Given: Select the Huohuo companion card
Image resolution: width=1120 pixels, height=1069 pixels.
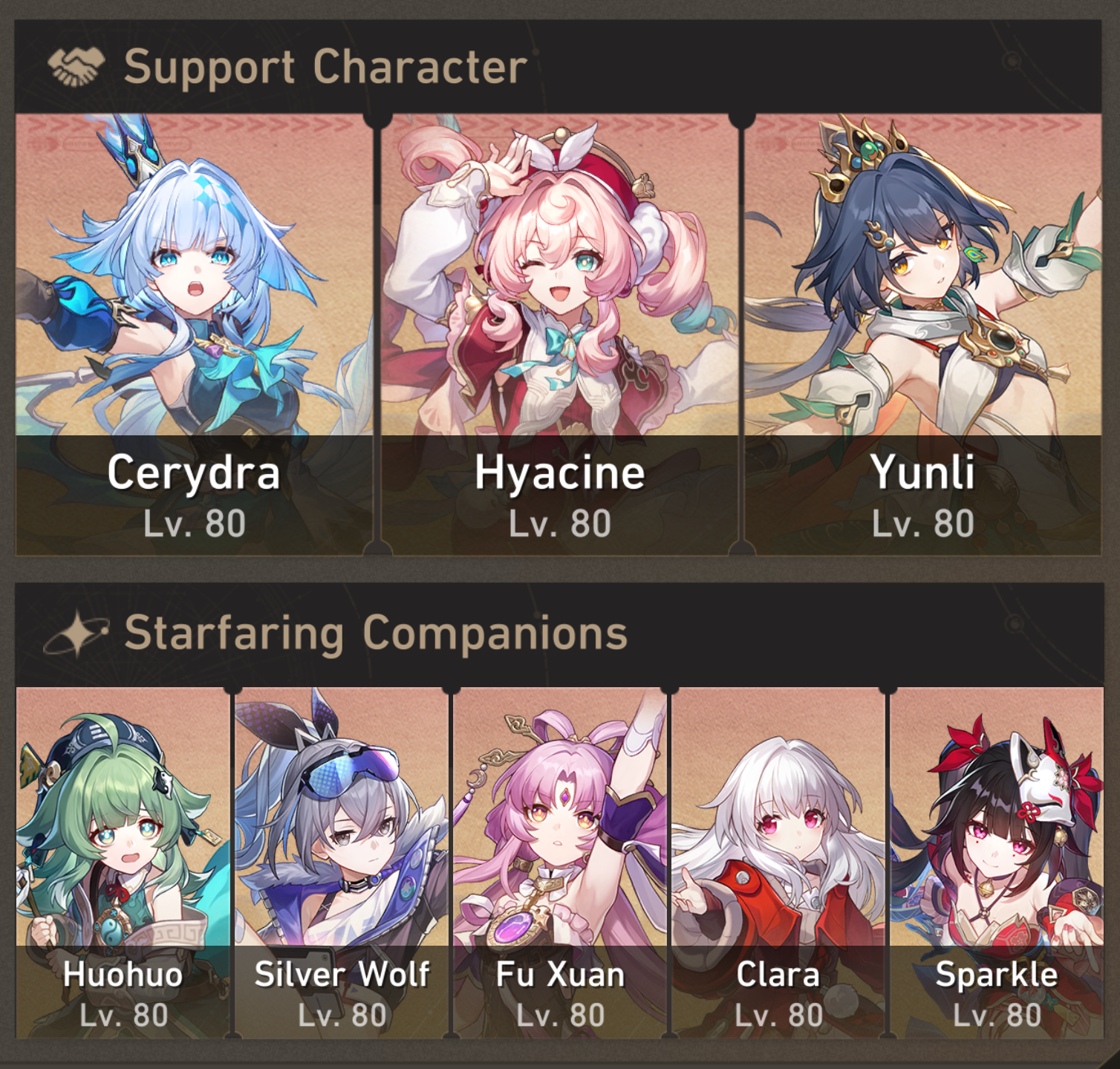Looking at the screenshot, I should tap(123, 862).
